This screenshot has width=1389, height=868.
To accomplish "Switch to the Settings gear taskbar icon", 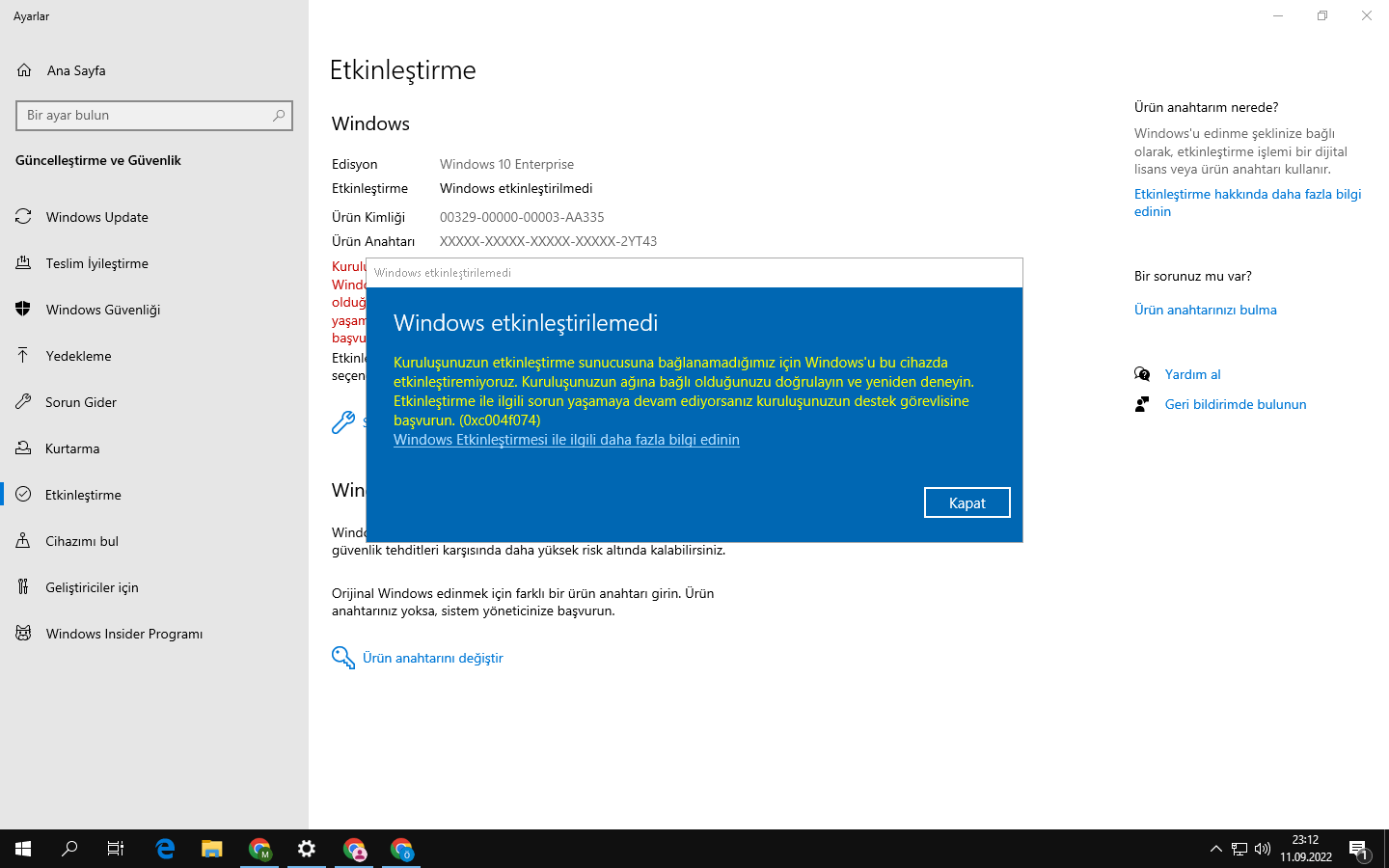I will [307, 849].
